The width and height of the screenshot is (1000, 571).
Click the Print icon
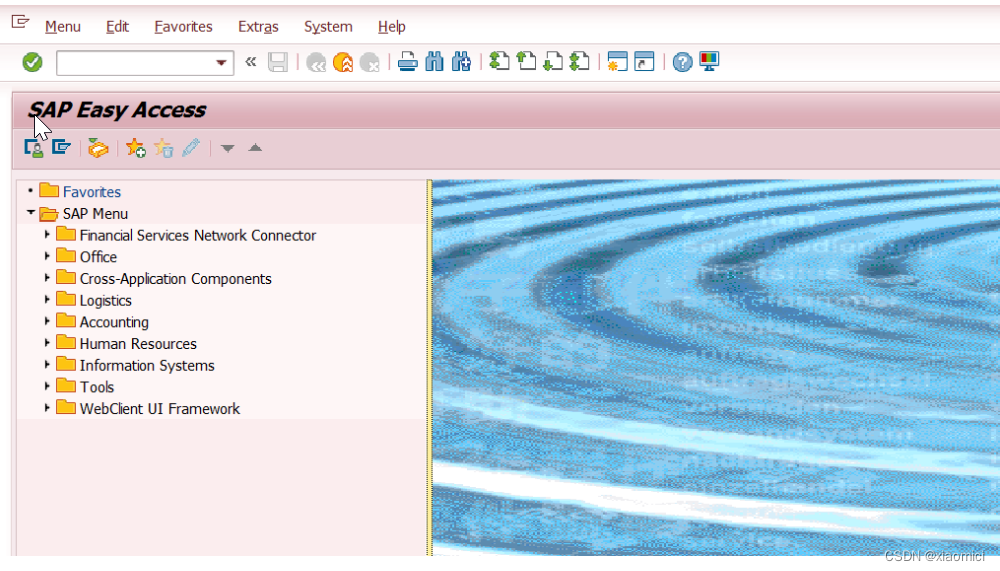pyautogui.click(x=408, y=62)
